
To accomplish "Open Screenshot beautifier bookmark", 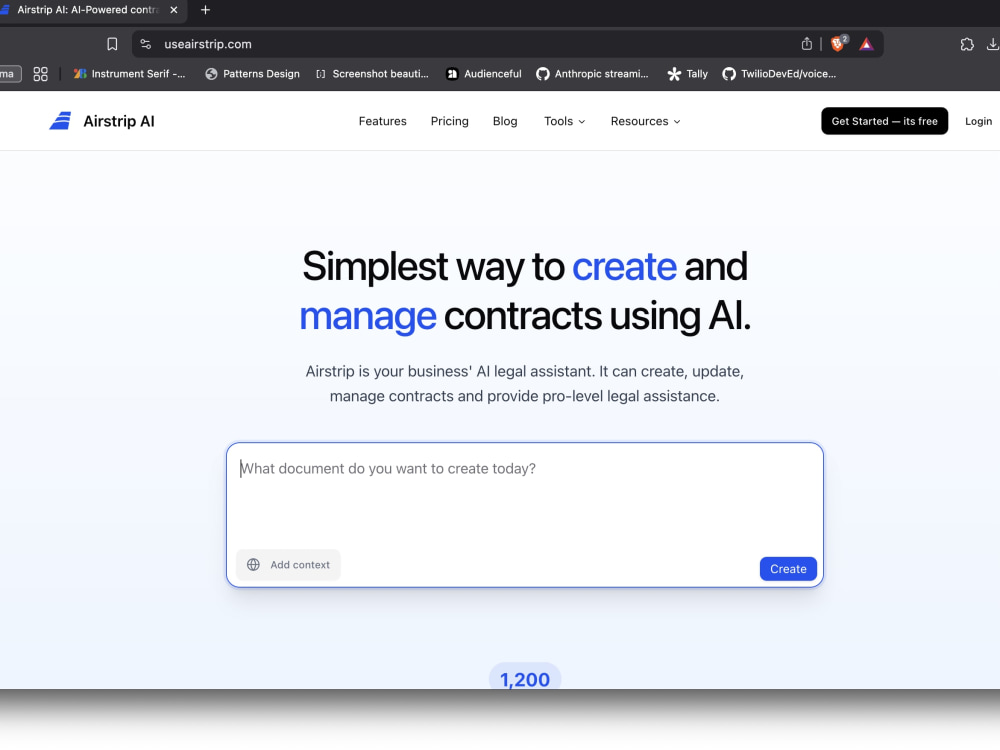I will pos(372,74).
